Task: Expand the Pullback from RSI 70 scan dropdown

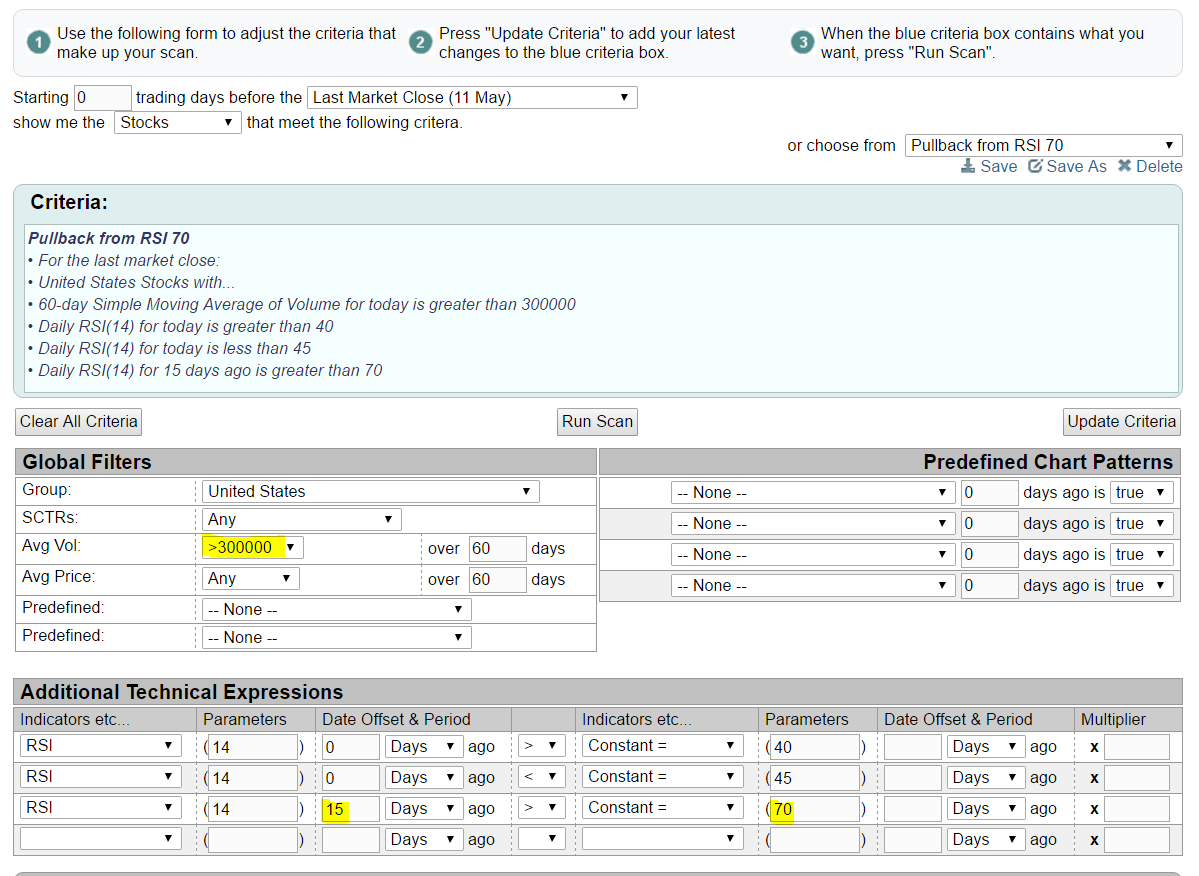Action: pos(1043,146)
